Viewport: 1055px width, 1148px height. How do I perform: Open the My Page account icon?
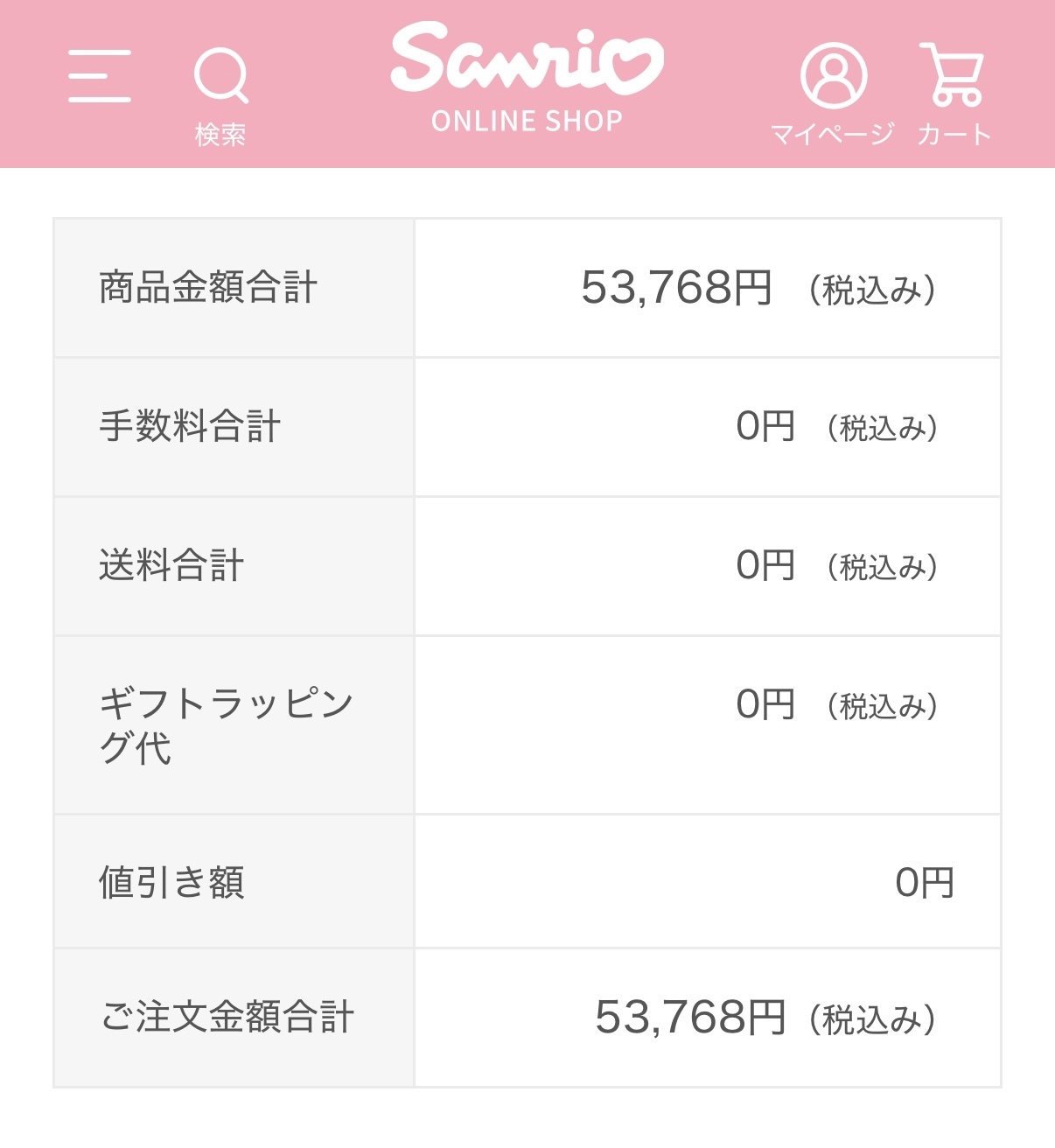(x=834, y=75)
